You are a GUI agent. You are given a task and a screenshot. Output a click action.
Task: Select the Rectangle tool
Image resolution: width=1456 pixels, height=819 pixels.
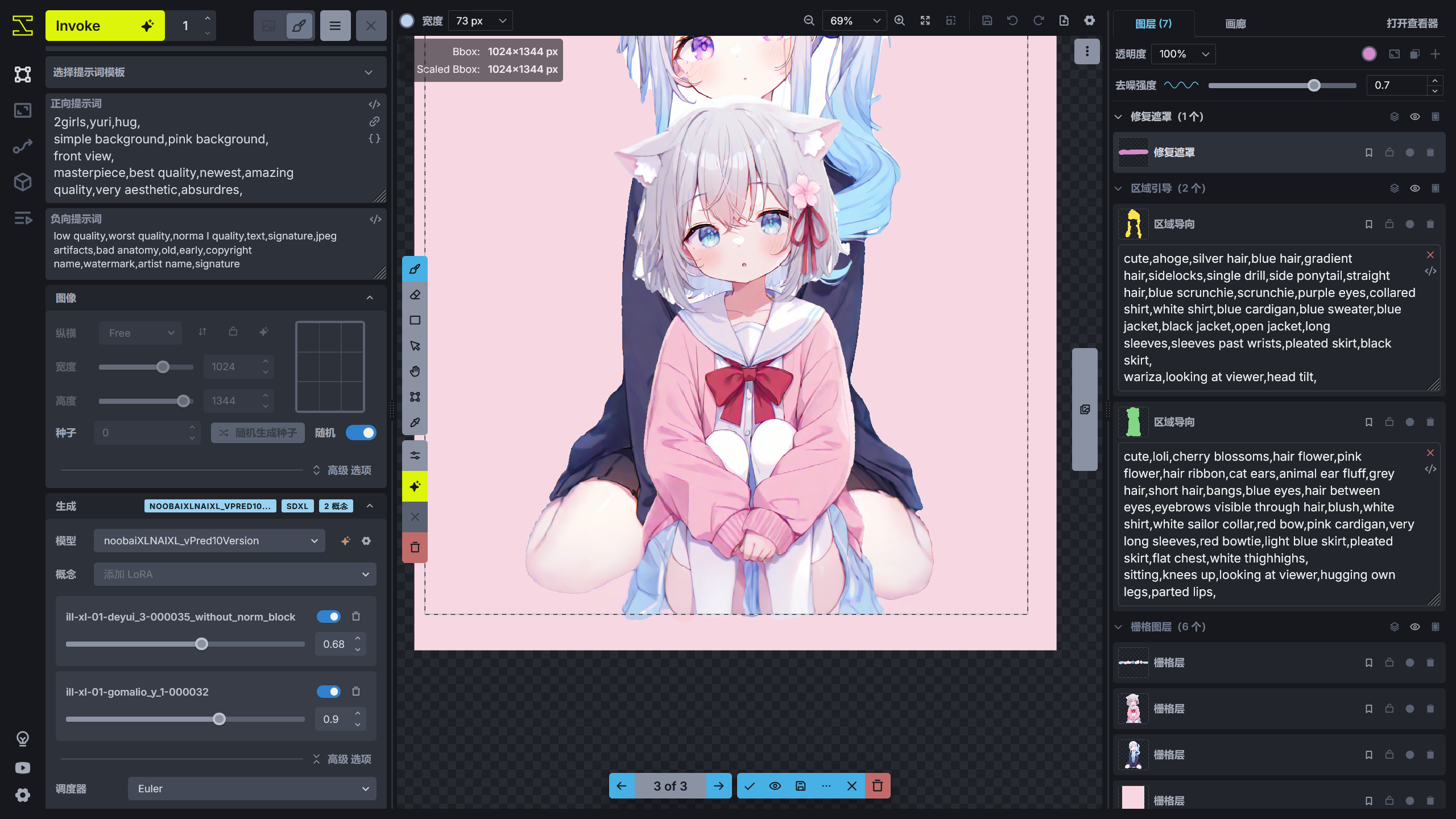tap(415, 320)
